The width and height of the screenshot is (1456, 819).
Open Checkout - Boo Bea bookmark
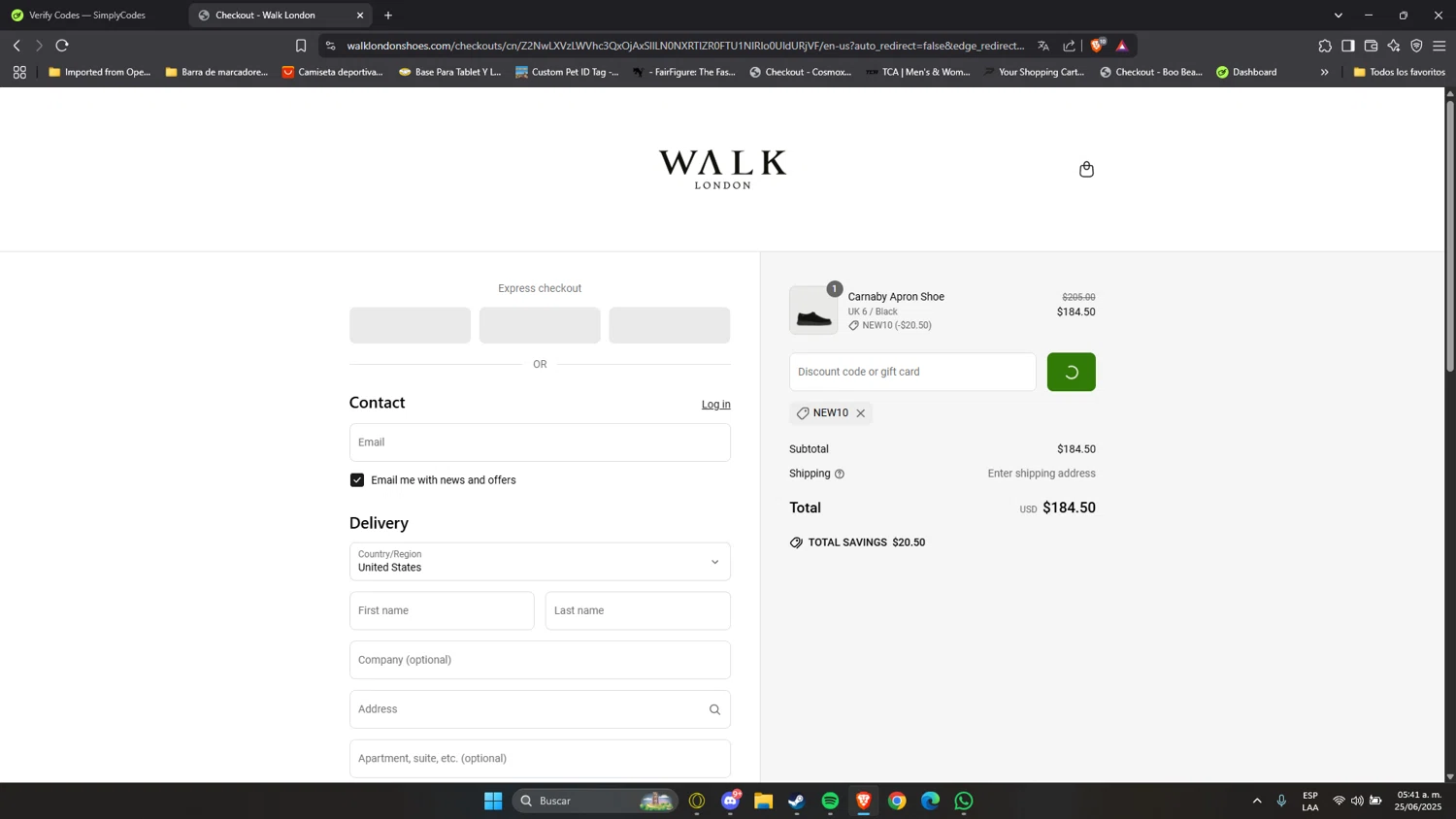pos(1150,72)
